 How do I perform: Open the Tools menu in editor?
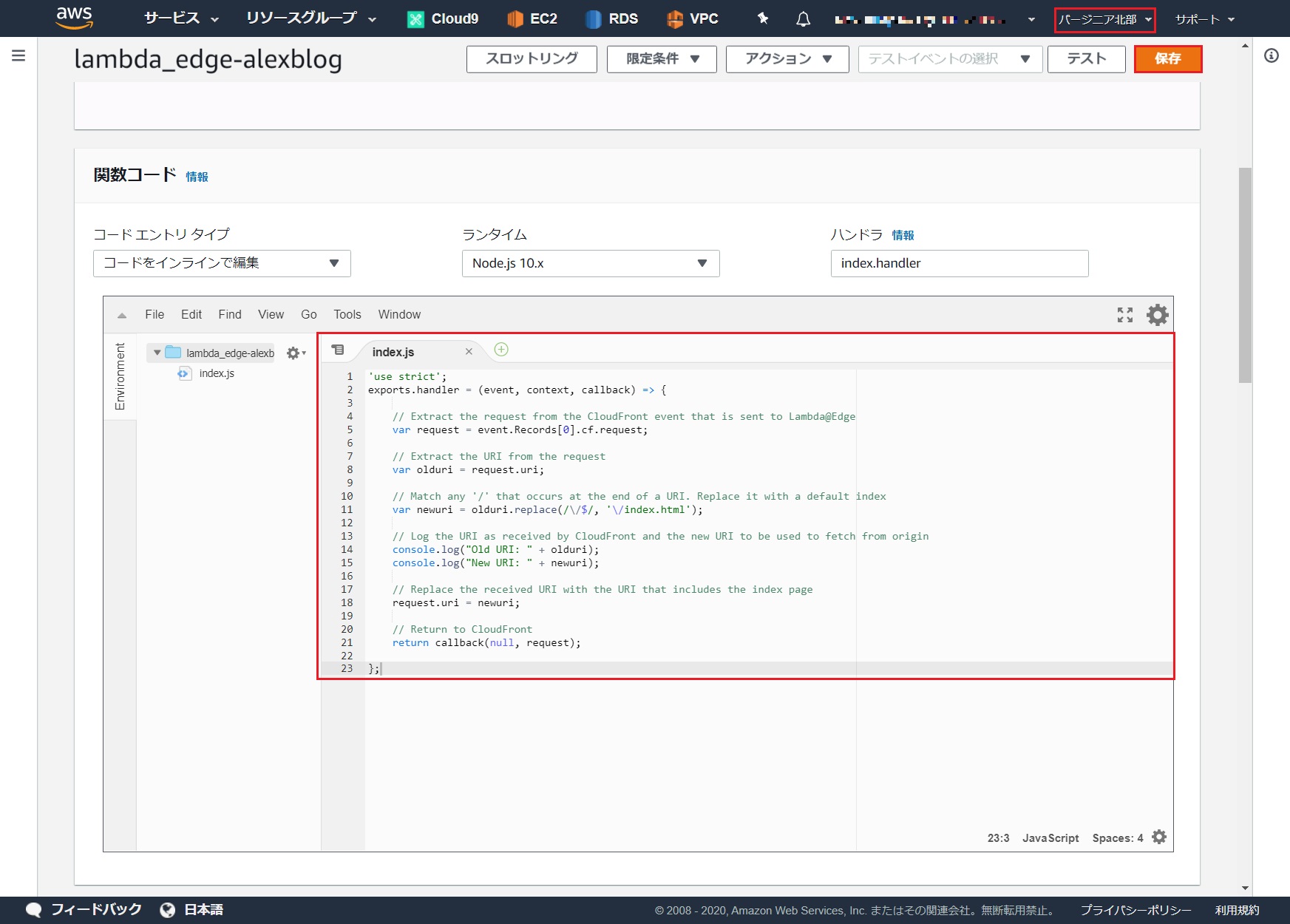click(x=347, y=315)
